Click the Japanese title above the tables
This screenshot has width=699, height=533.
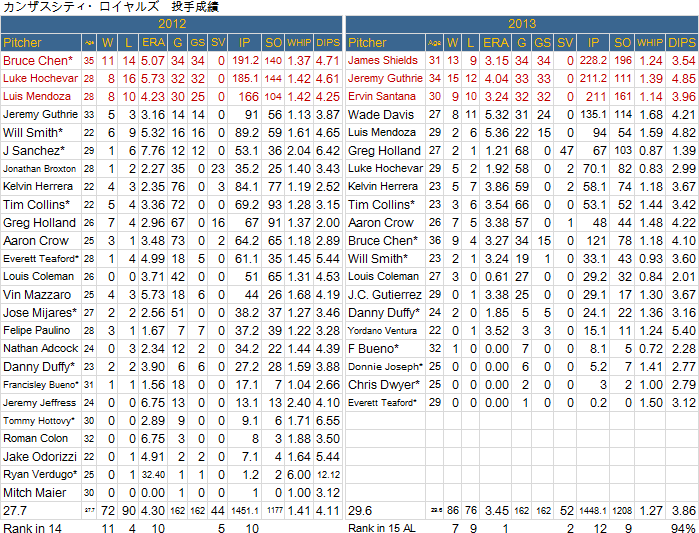click(x=111, y=7)
